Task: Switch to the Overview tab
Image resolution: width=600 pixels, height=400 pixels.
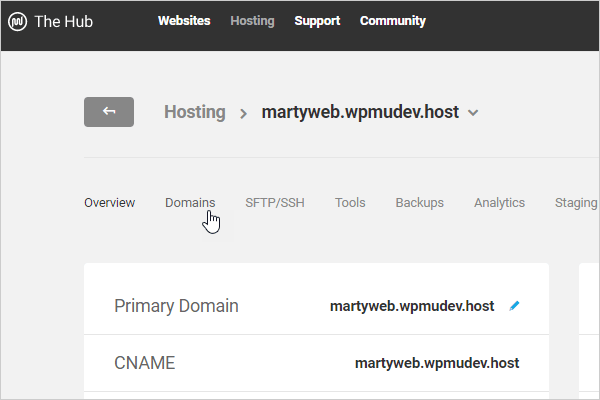Action: [x=109, y=202]
